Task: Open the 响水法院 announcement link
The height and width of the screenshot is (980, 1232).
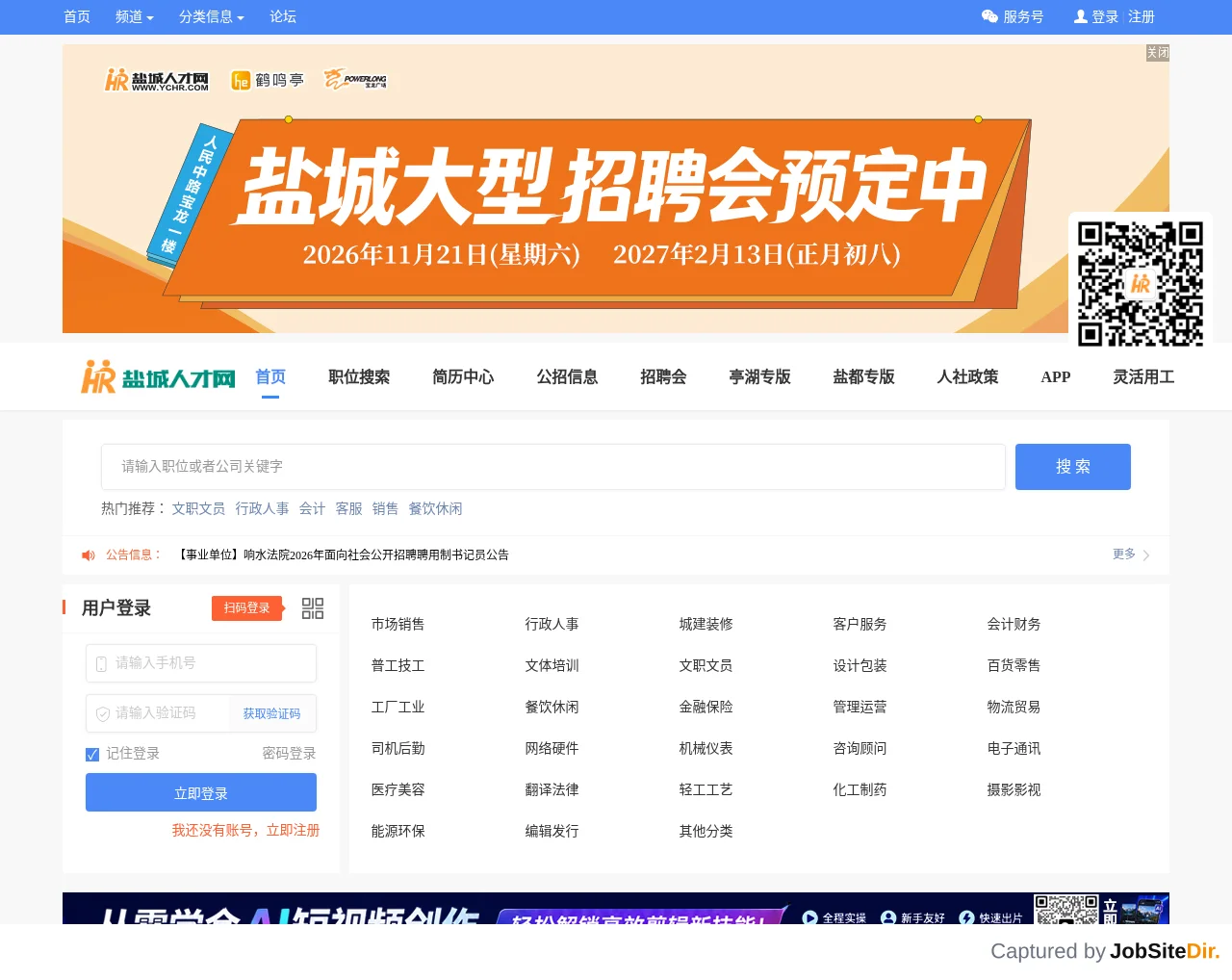Action: [343, 555]
